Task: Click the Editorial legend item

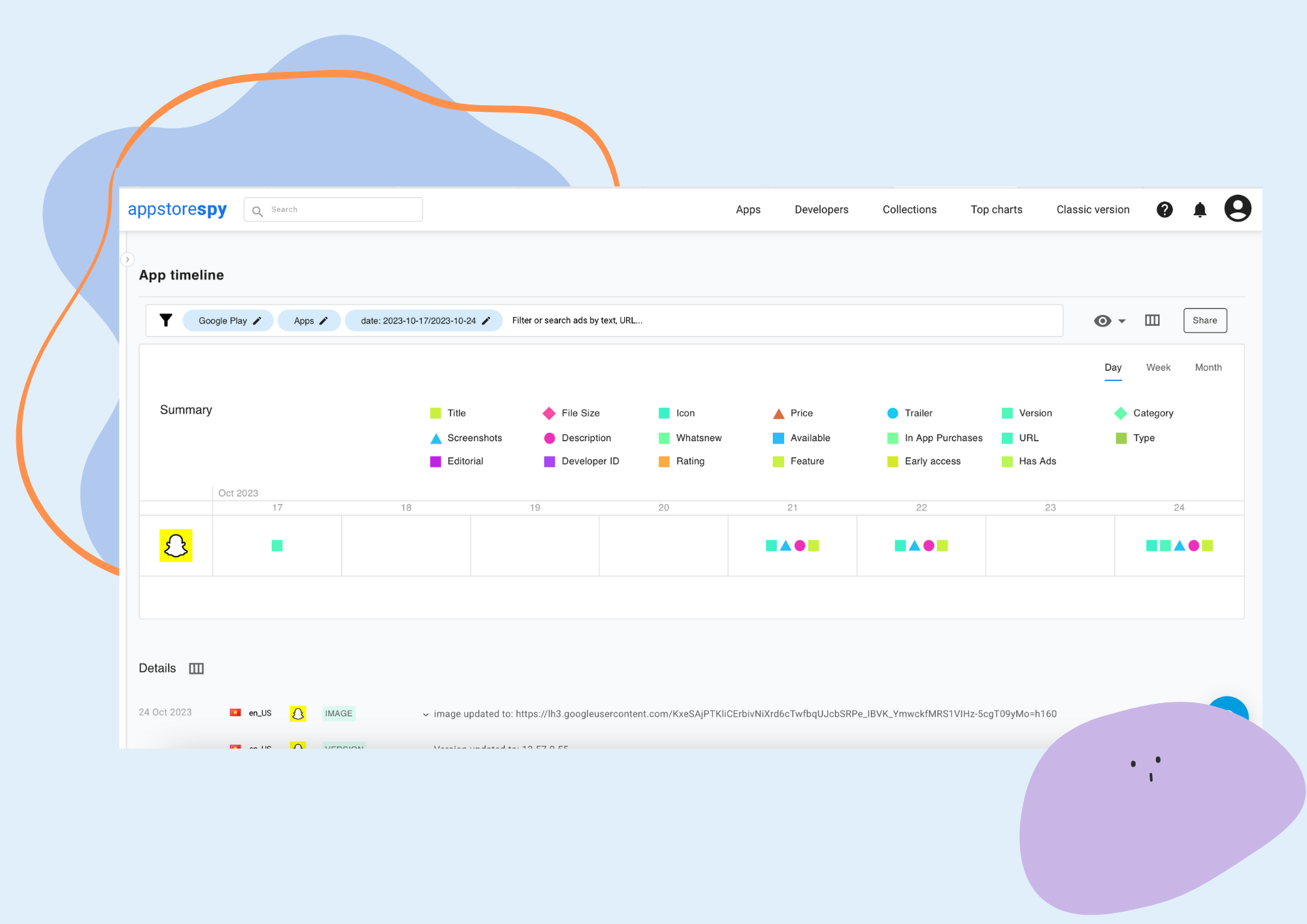Action: point(457,461)
